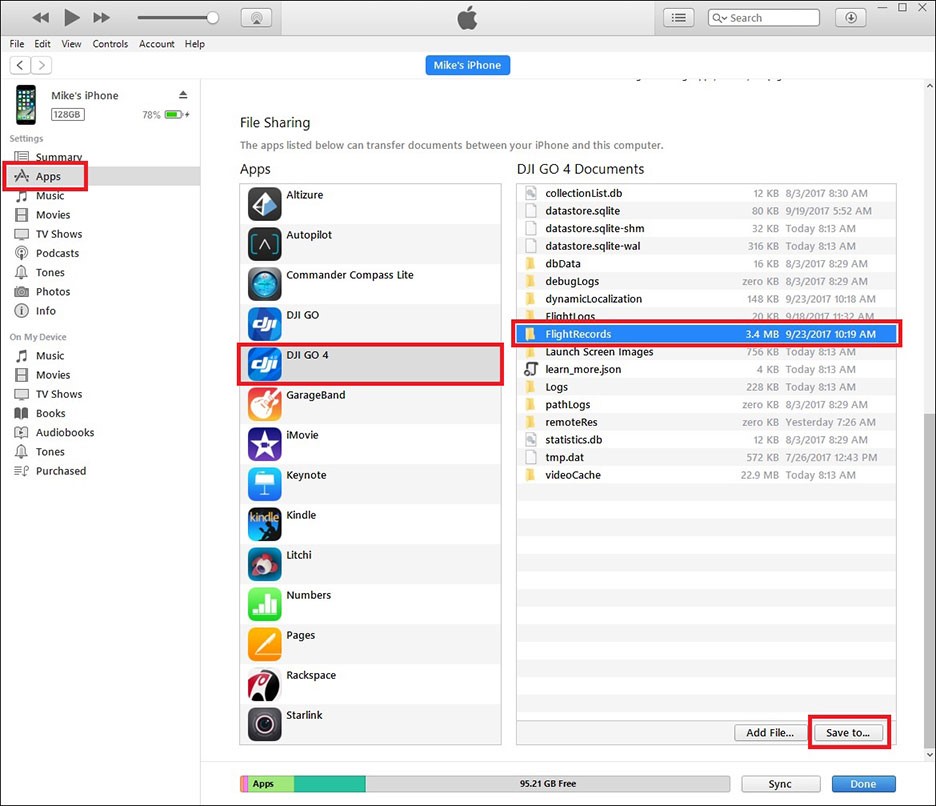Select the videoCache folder
936x806 pixels.
pos(706,475)
